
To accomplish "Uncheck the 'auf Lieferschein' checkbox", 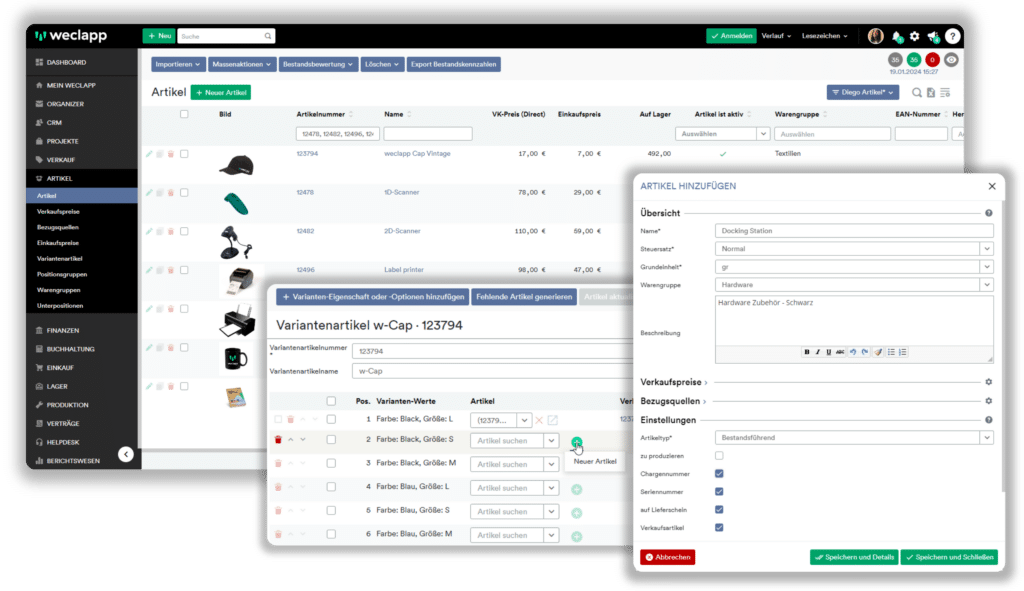I will click(719, 509).
